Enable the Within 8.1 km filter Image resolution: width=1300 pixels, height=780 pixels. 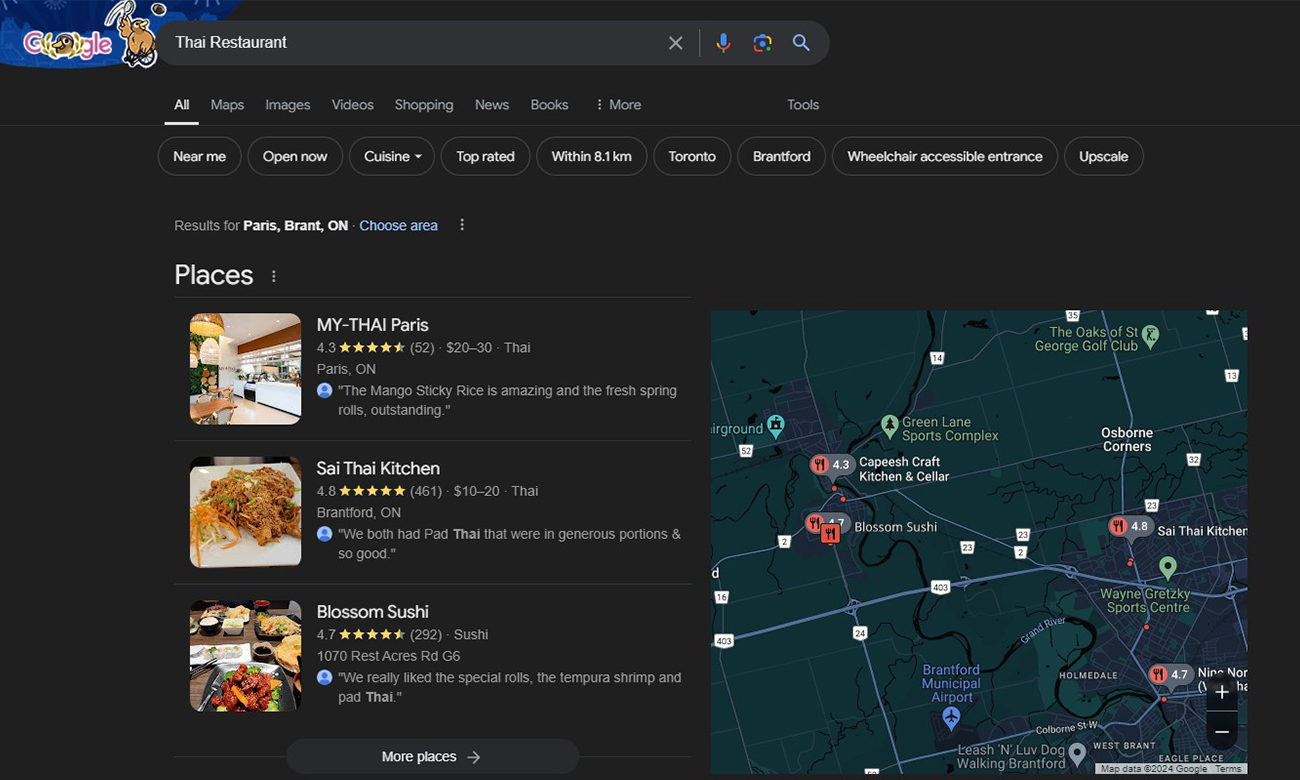coord(591,156)
